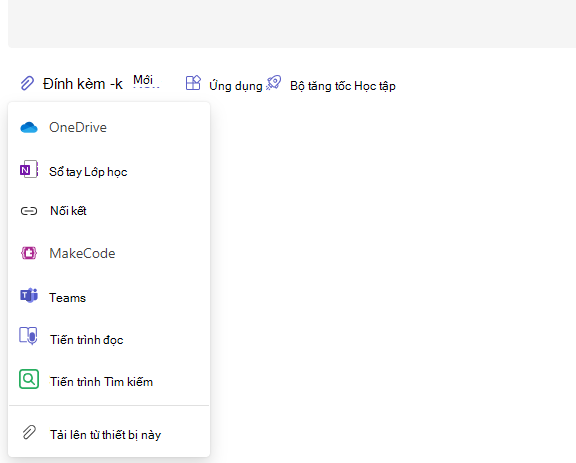Open Bộ tăng tốc Học tập
The width and height of the screenshot is (576, 463).
click(343, 86)
